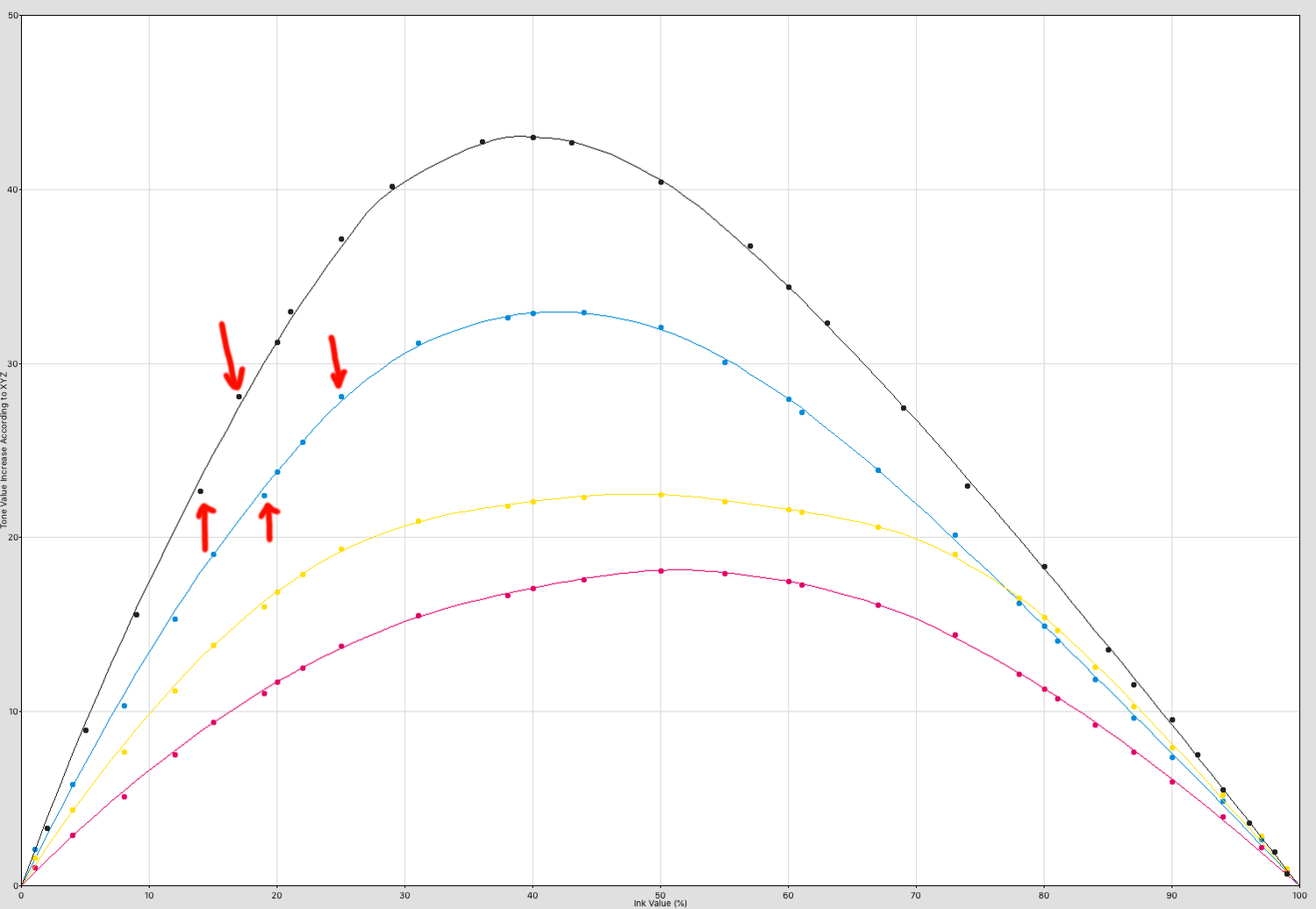Click the 20 tick label on the tone value axis

click(x=12, y=537)
